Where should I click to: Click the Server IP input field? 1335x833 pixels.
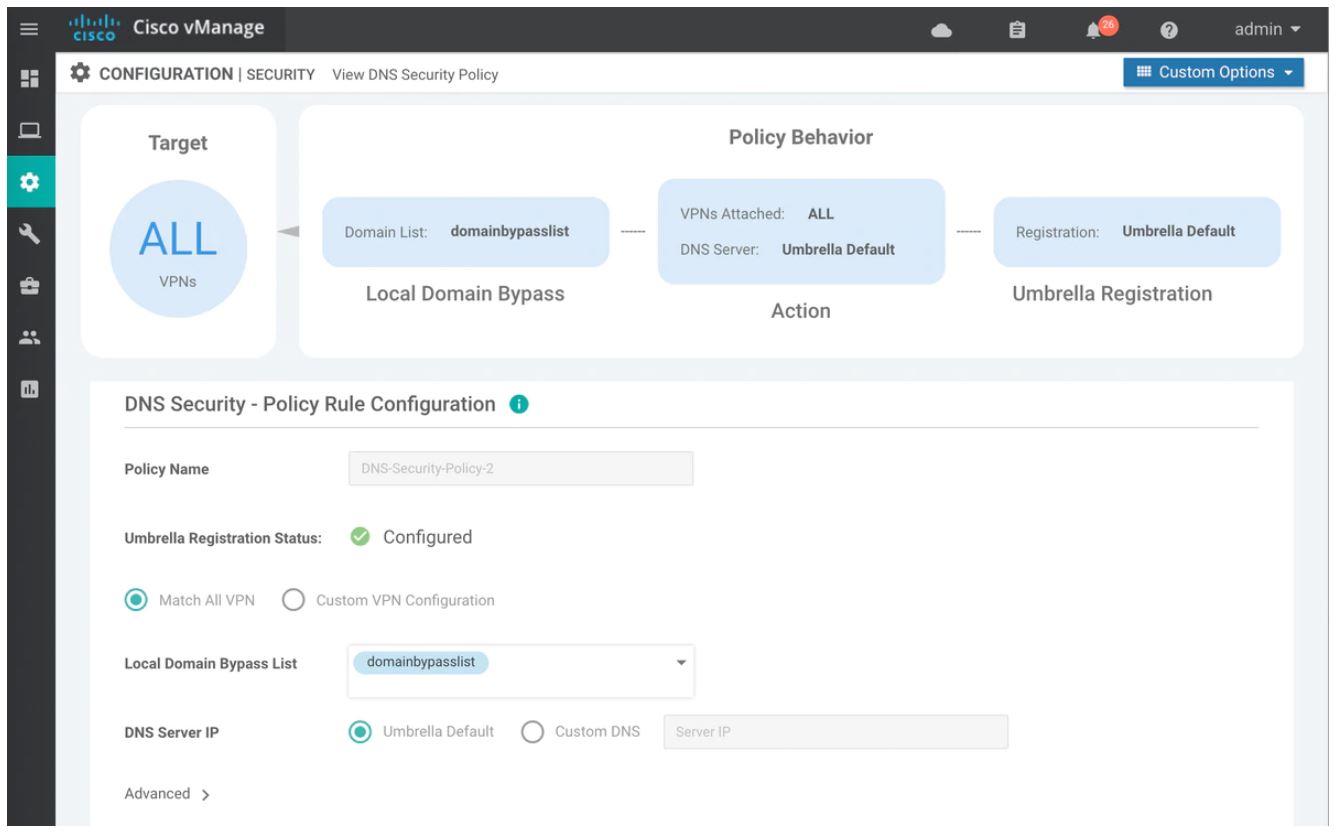point(835,732)
